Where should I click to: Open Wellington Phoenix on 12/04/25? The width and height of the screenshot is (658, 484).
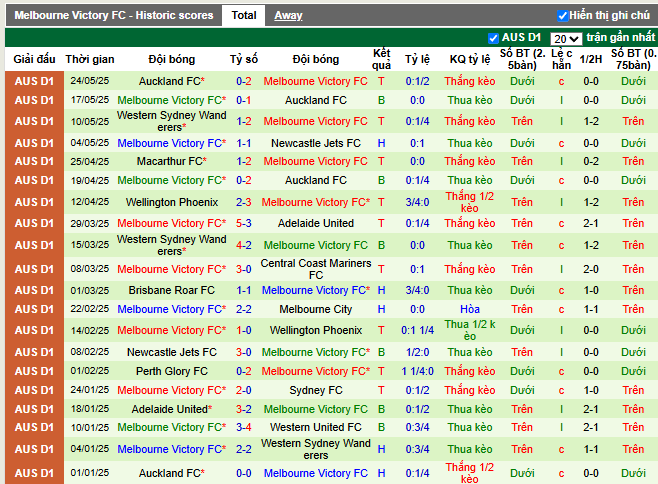172,202
